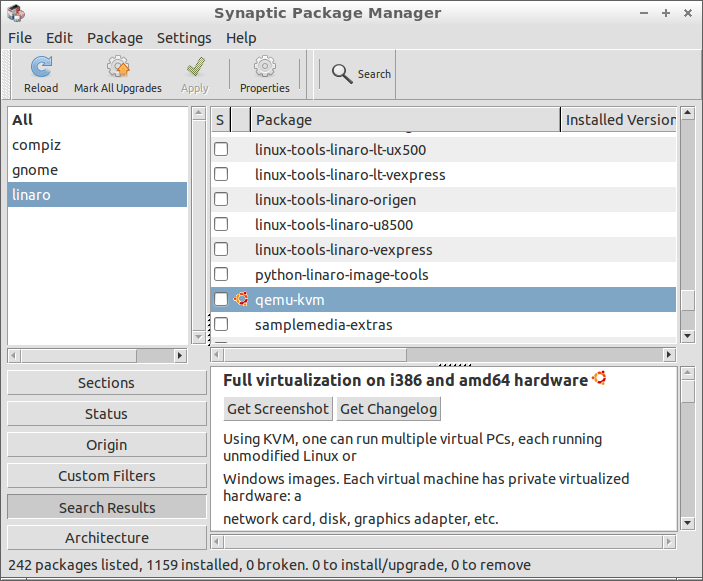Click the Sections filter button

[x=107, y=383]
